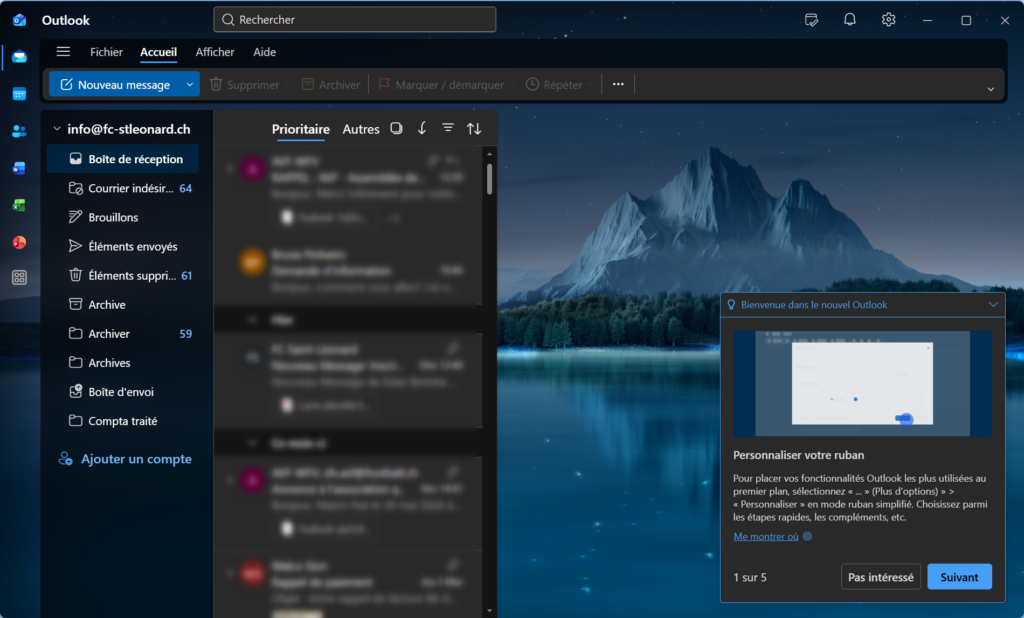The image size is (1024, 618).
Task: Click in the Rechercher search field
Action: point(355,20)
